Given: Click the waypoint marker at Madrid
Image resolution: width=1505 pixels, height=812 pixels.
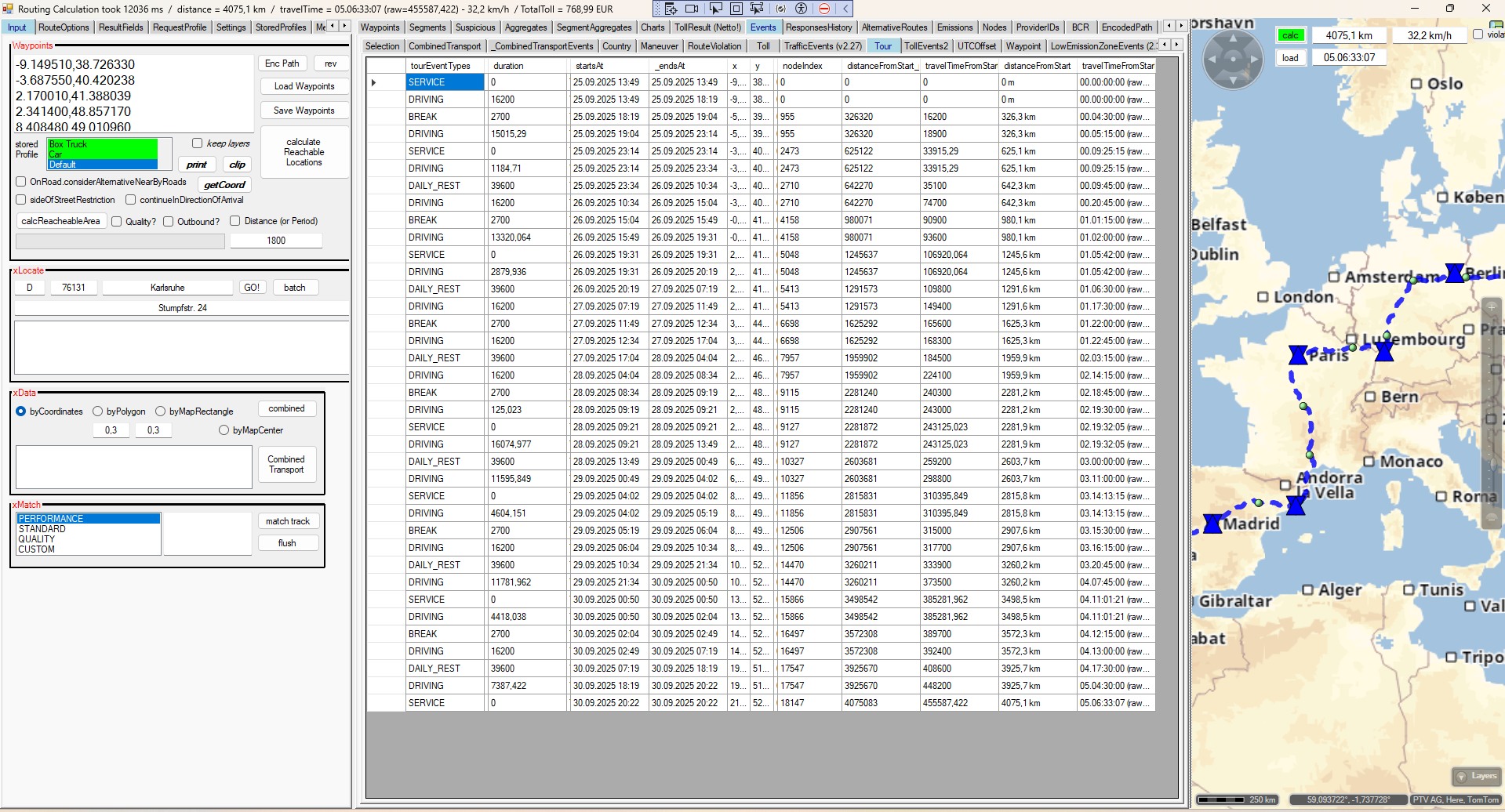Looking at the screenshot, I should (x=1212, y=524).
